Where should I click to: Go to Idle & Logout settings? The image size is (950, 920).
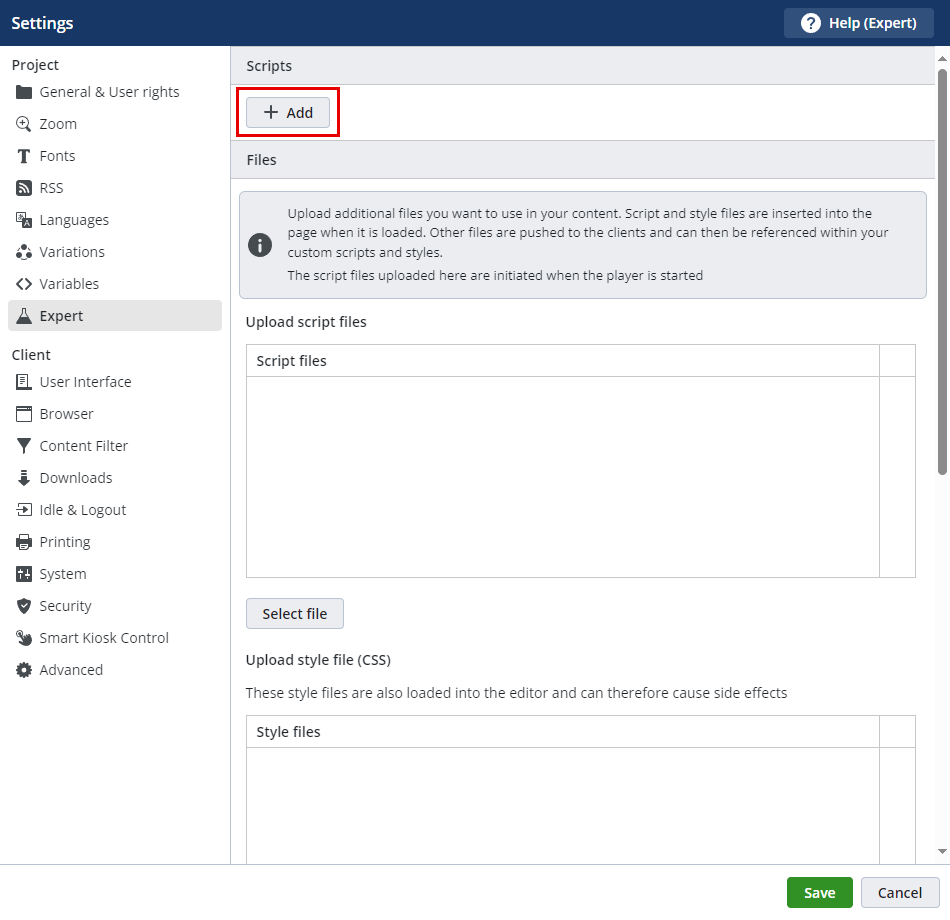pos(82,510)
